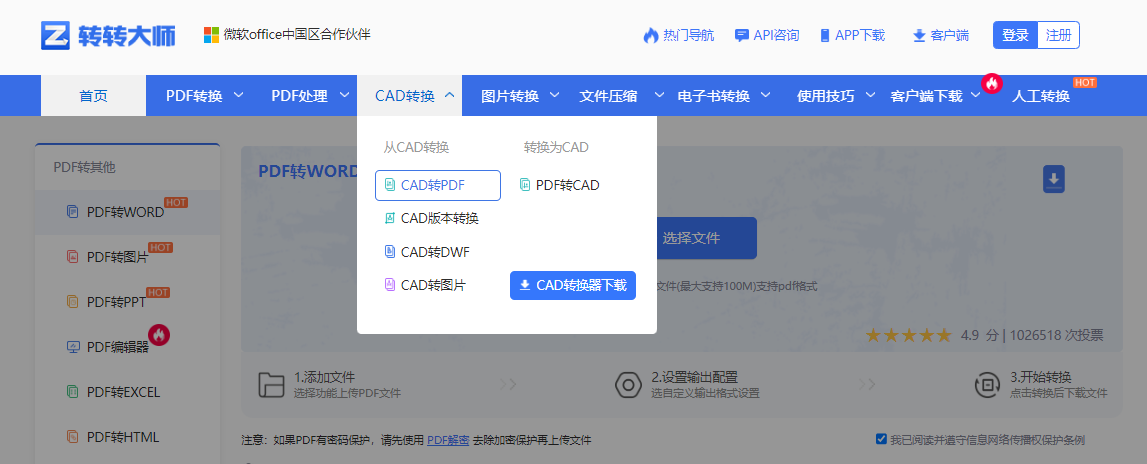
Task: Click the 注册 button
Action: pos(1058,35)
